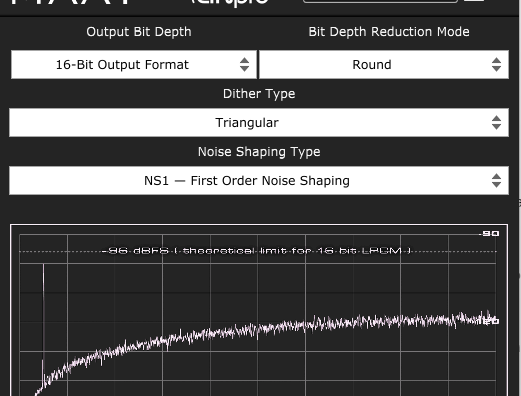The image size is (521, 396).
Task: Click the stepper arrows on Noise Shaping dropdown
Action: pyautogui.click(x=496, y=181)
